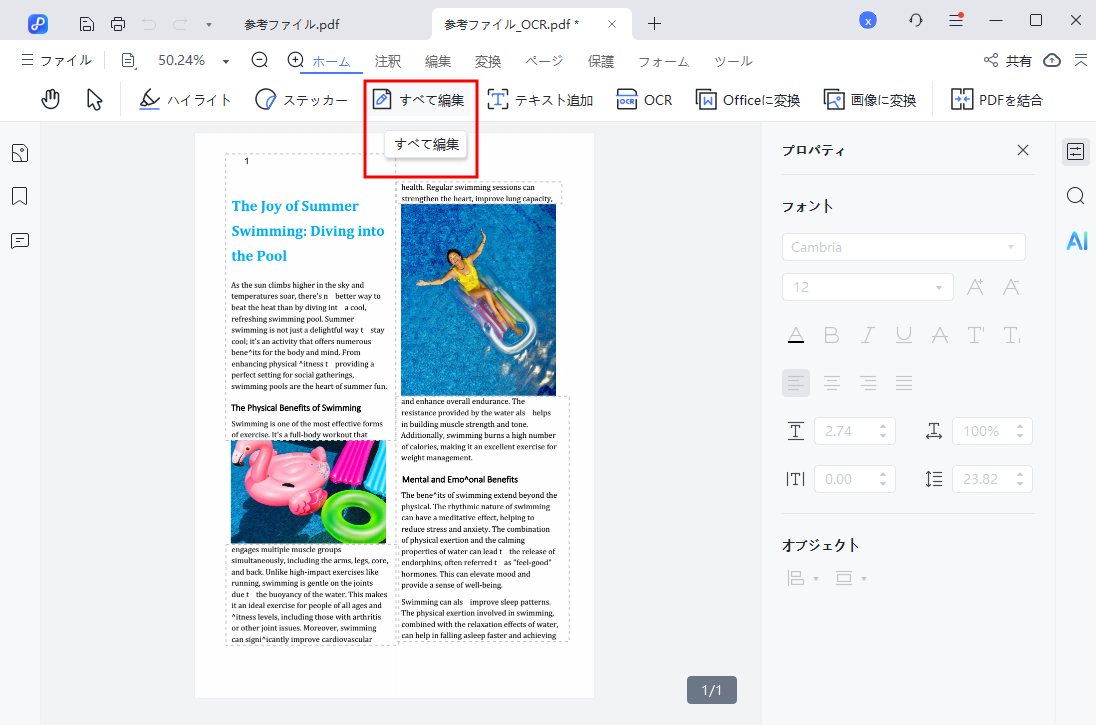Open the 変換 ribbon tab
This screenshot has height=725, width=1096.
(x=488, y=61)
